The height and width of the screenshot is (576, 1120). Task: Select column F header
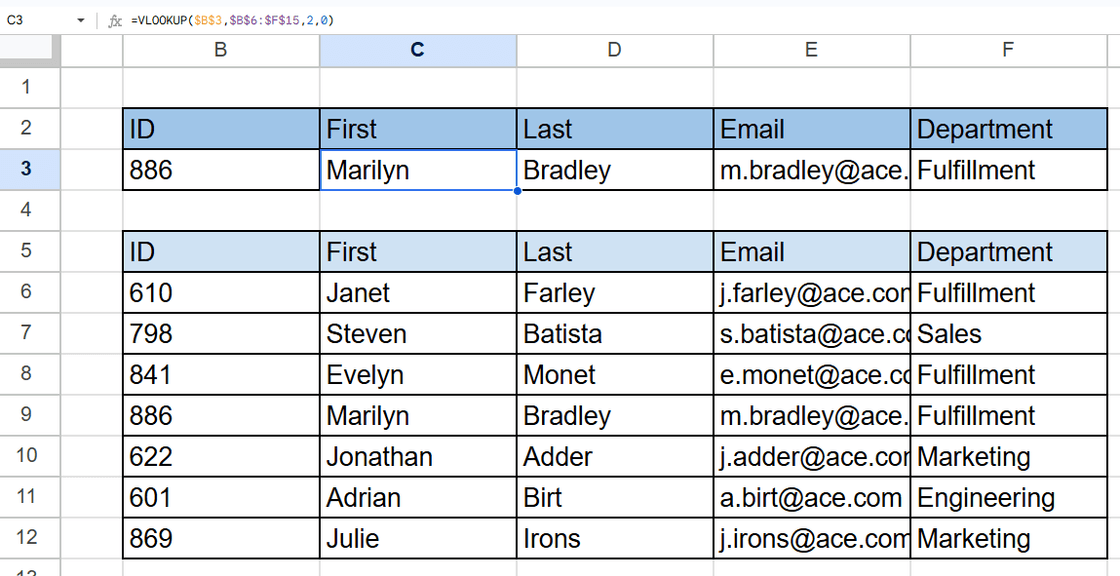coord(1007,50)
